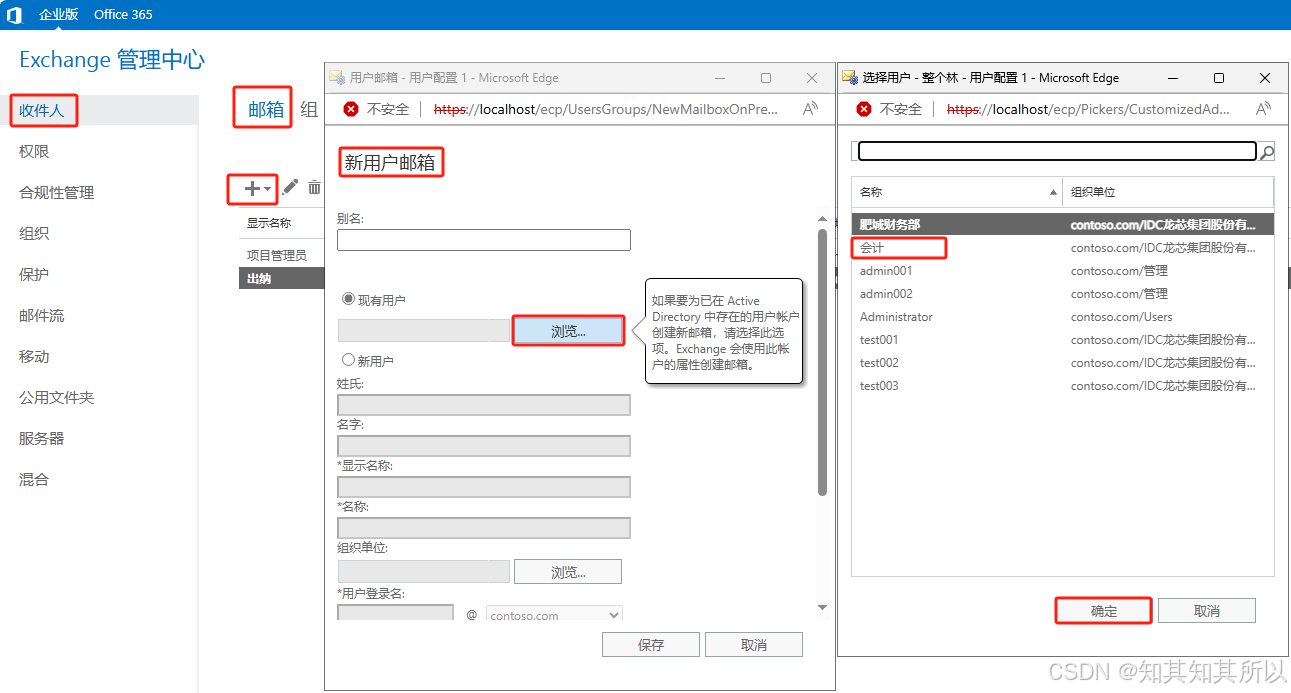1291x693 pixels.
Task: Select the 邮箱 tab
Action: [x=266, y=109]
